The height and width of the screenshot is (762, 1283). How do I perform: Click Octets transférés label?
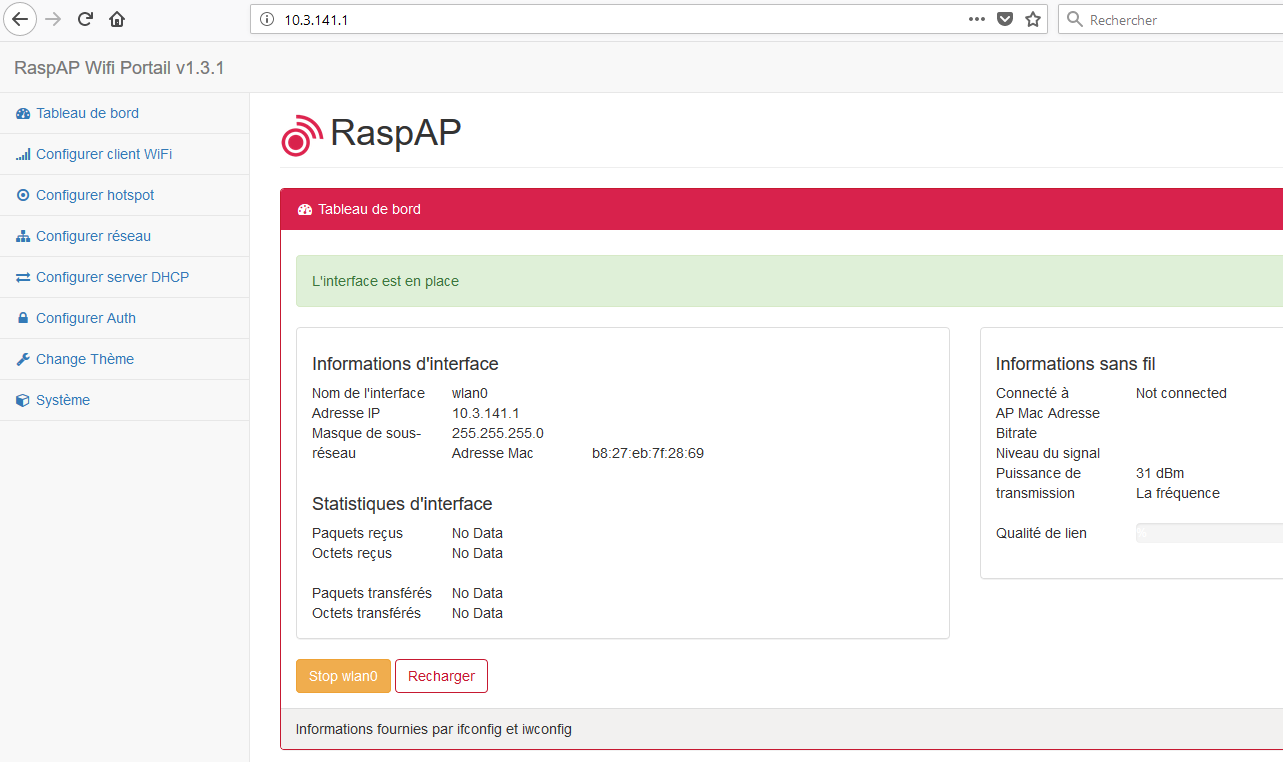click(366, 613)
